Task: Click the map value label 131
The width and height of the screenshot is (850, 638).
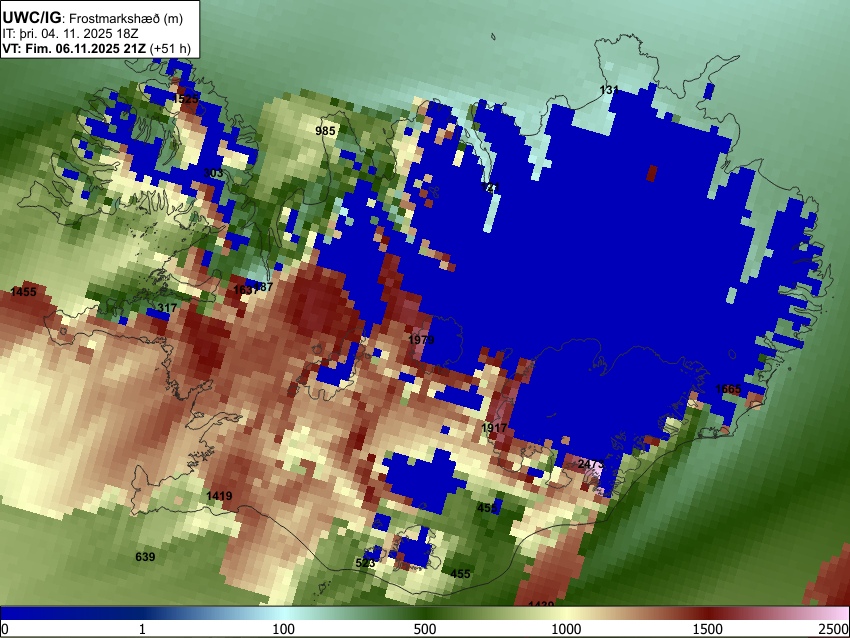Action: [609, 90]
